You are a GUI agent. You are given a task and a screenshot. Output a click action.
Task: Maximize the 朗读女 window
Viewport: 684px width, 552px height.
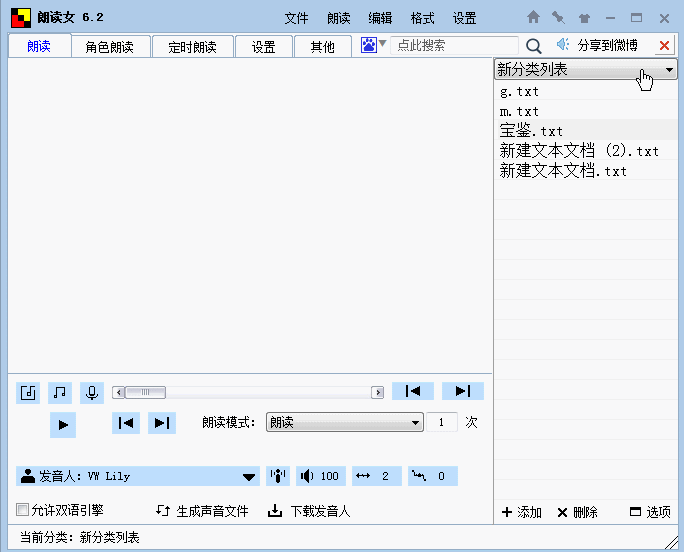636,18
